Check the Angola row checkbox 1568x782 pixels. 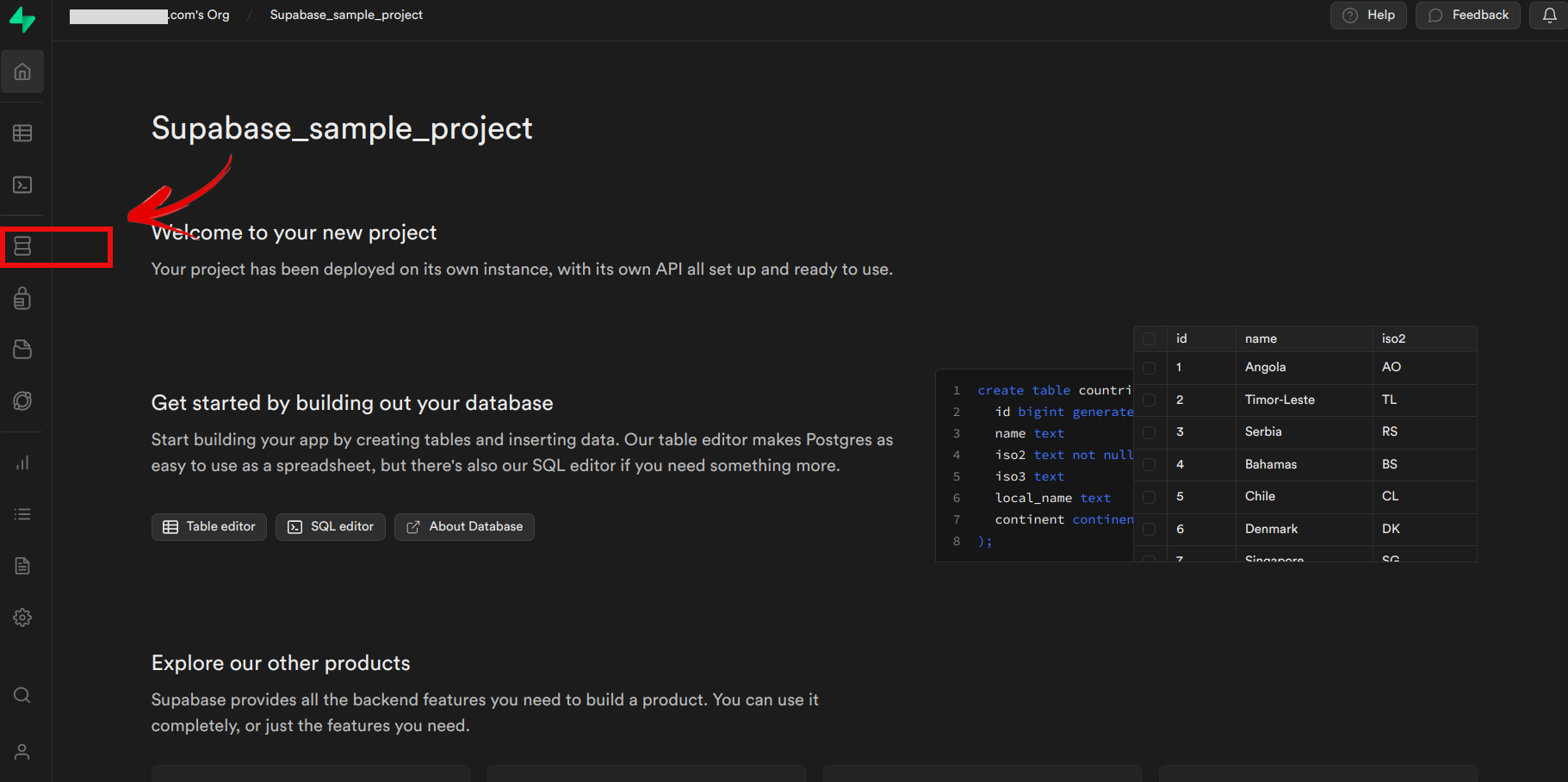pyautogui.click(x=1149, y=368)
